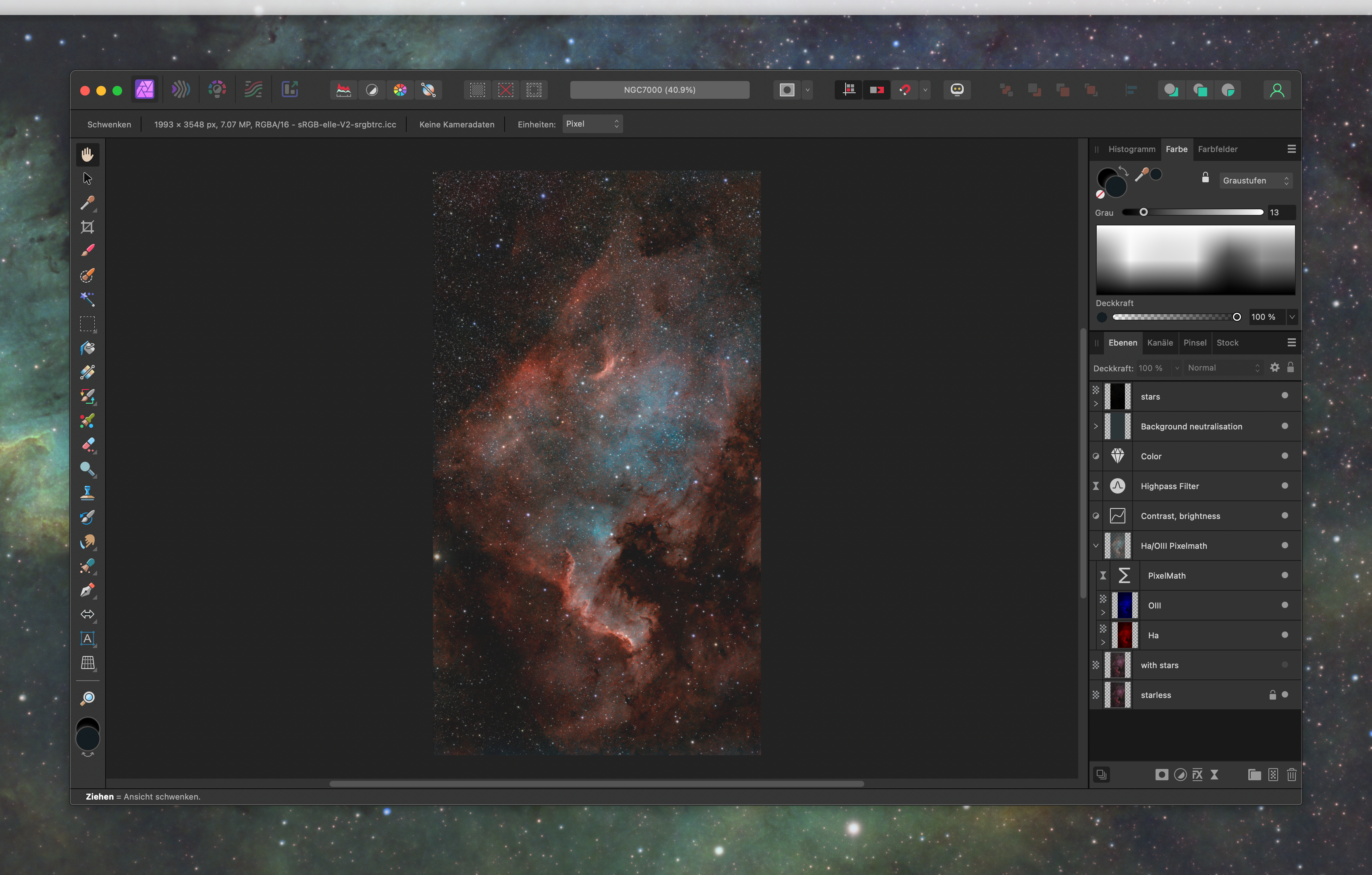Switch to the Histogramm tab
This screenshot has height=875, width=1372.
[1131, 149]
